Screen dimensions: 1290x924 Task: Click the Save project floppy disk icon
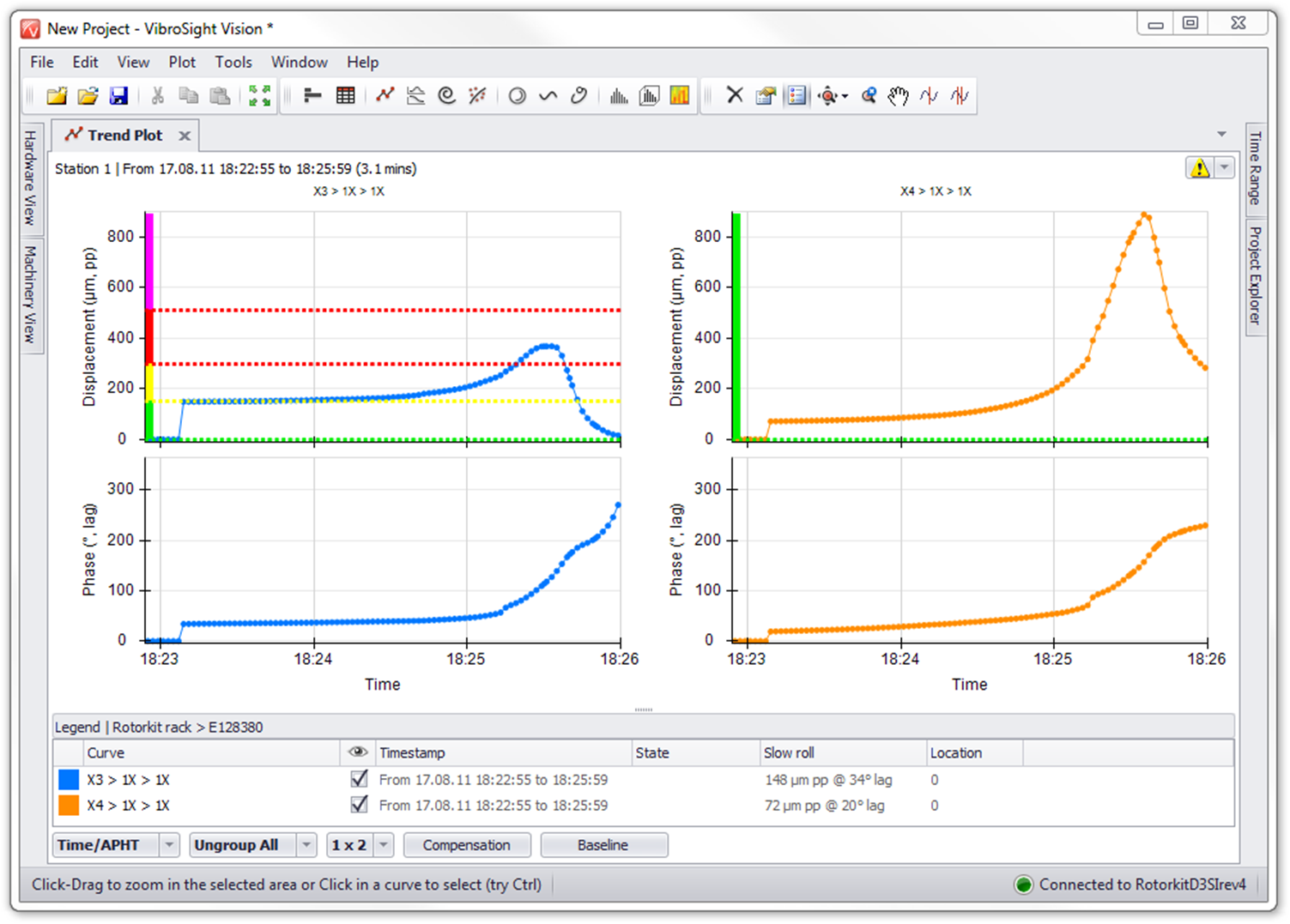tap(118, 95)
